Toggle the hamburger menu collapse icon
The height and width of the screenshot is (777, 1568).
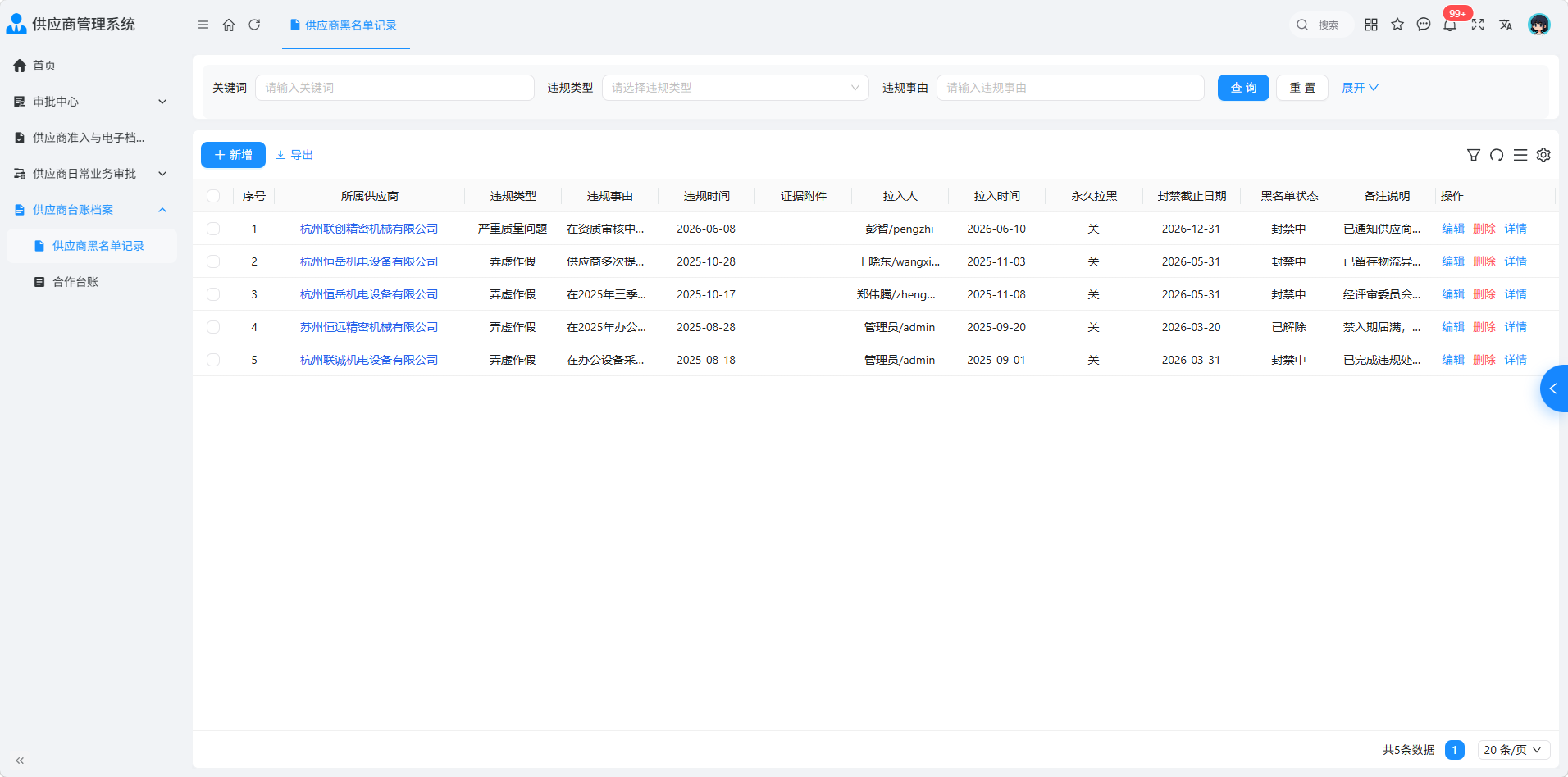[203, 25]
